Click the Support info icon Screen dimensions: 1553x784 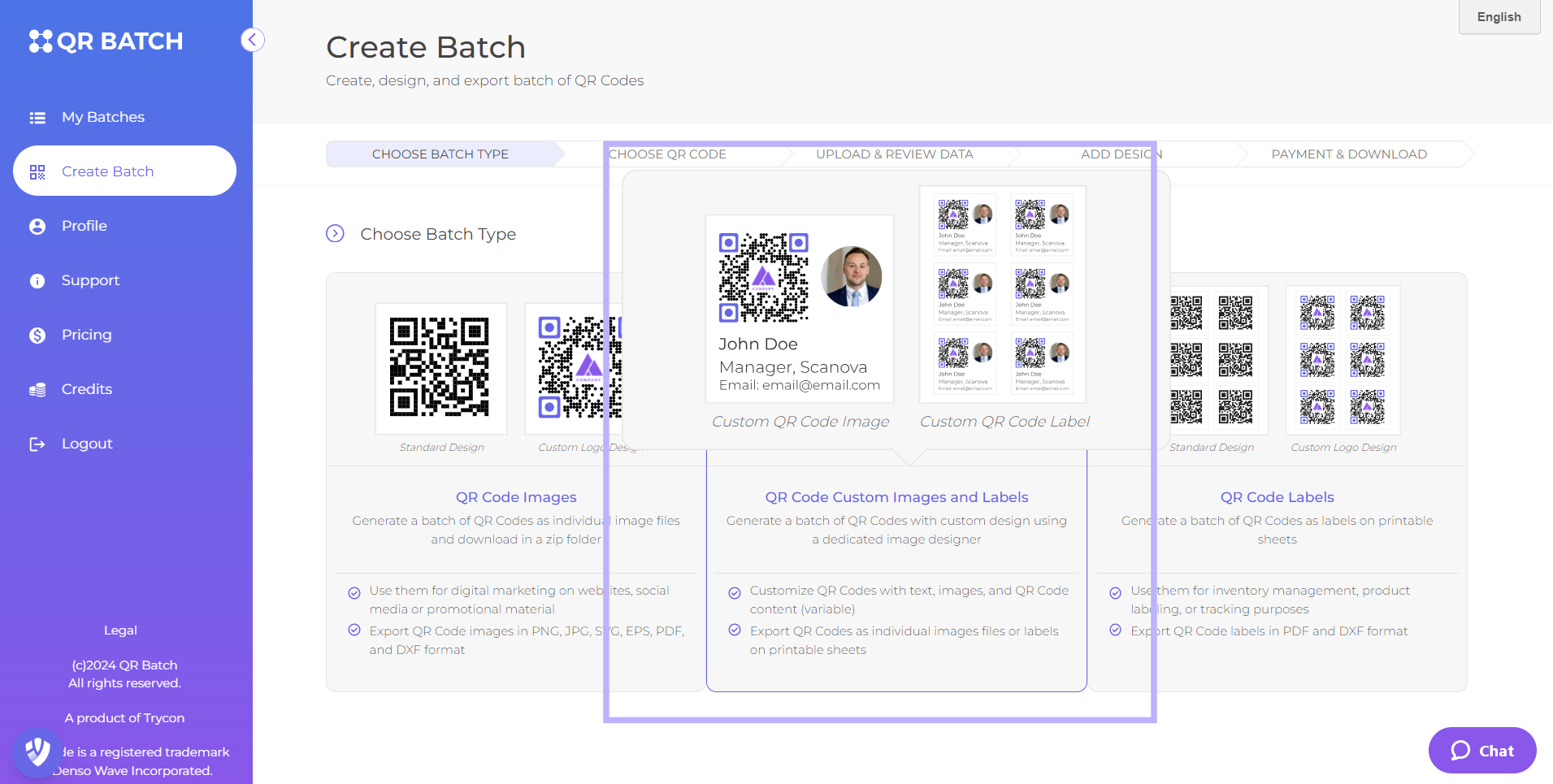click(x=37, y=281)
